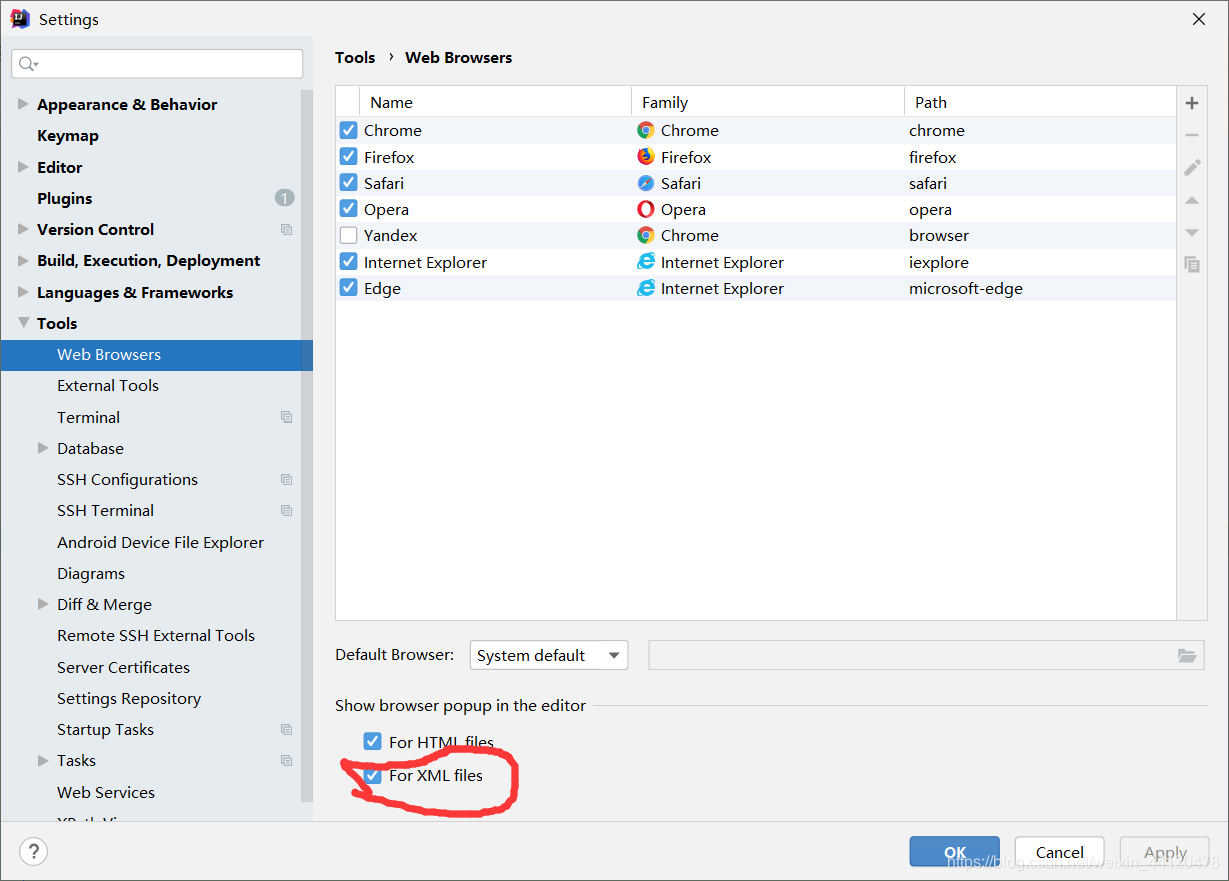This screenshot has height=881, width=1229.
Task: Open Android Device File Explorer settings
Action: [x=161, y=542]
